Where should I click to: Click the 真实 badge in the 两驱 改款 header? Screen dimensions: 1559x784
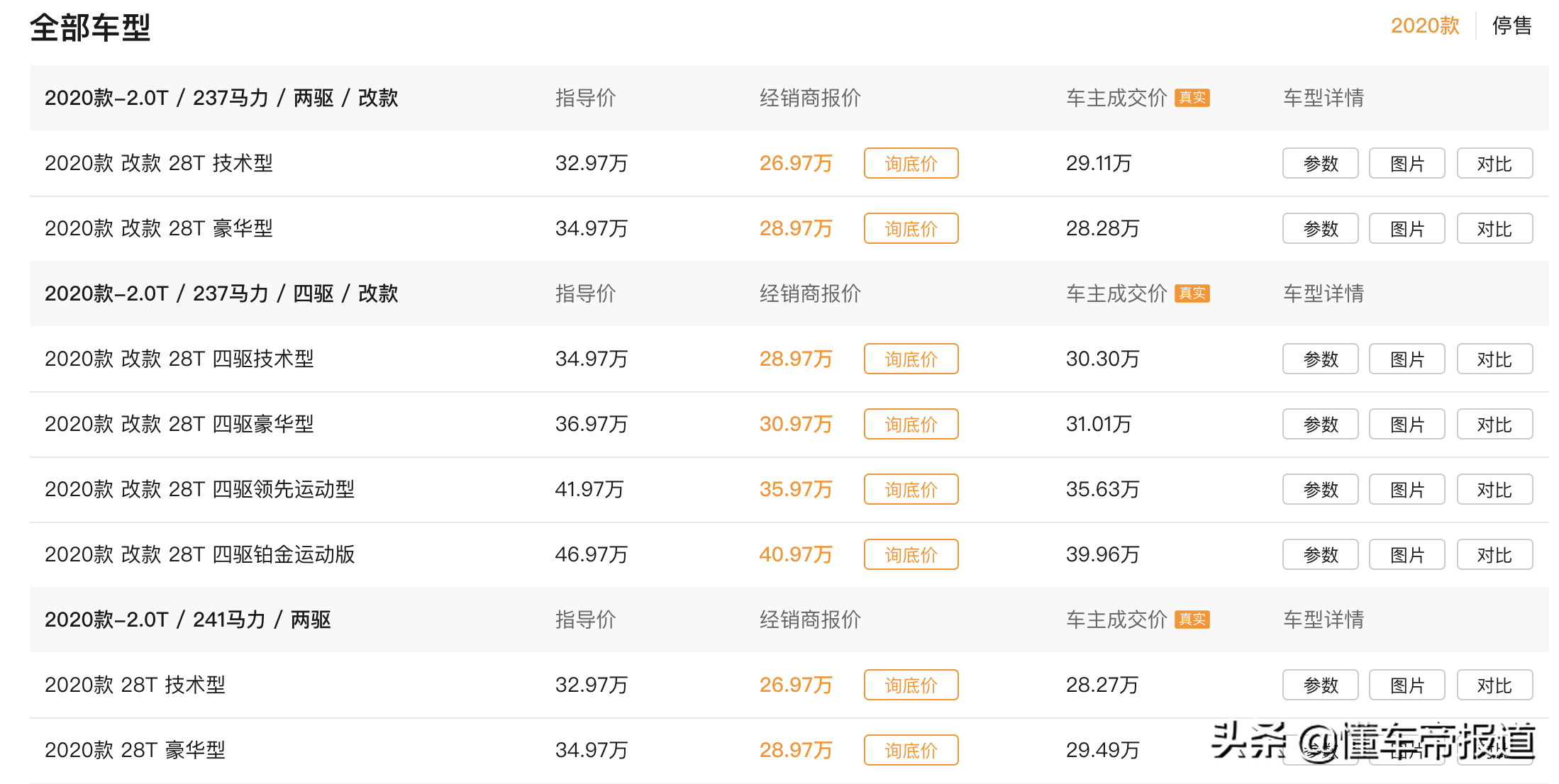click(1192, 98)
